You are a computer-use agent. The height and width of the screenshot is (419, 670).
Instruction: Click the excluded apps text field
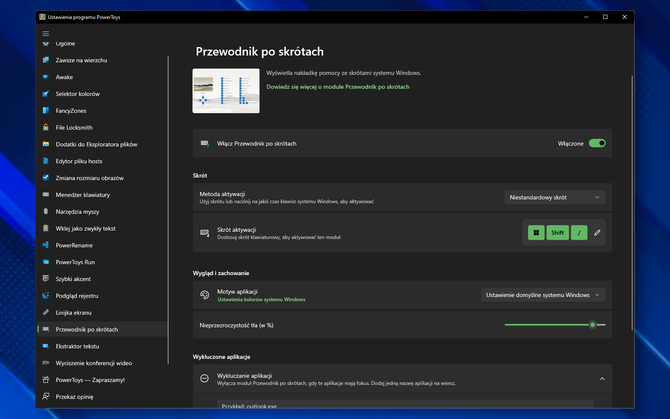coord(406,404)
